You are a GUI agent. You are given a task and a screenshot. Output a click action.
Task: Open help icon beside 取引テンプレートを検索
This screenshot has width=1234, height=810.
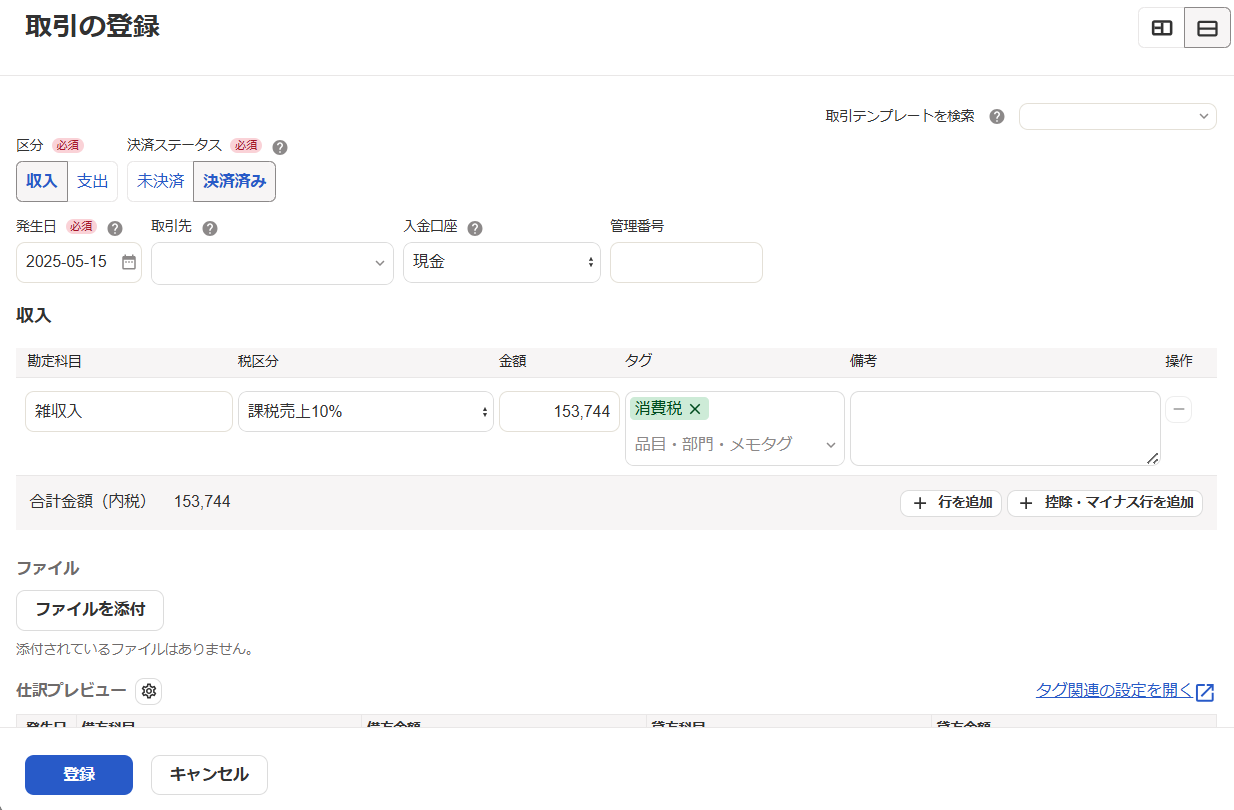click(997, 116)
